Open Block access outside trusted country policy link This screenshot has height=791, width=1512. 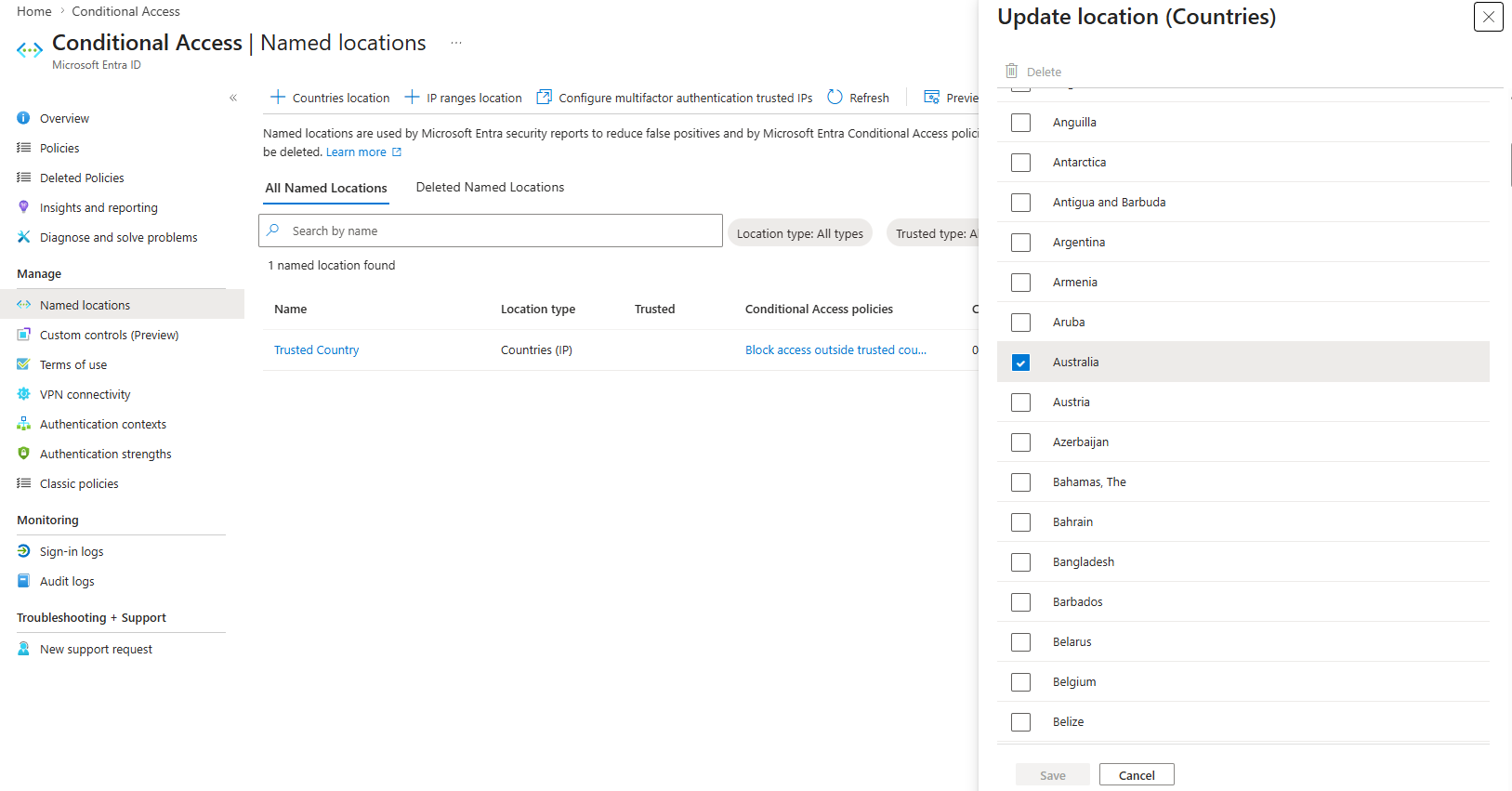click(x=835, y=349)
